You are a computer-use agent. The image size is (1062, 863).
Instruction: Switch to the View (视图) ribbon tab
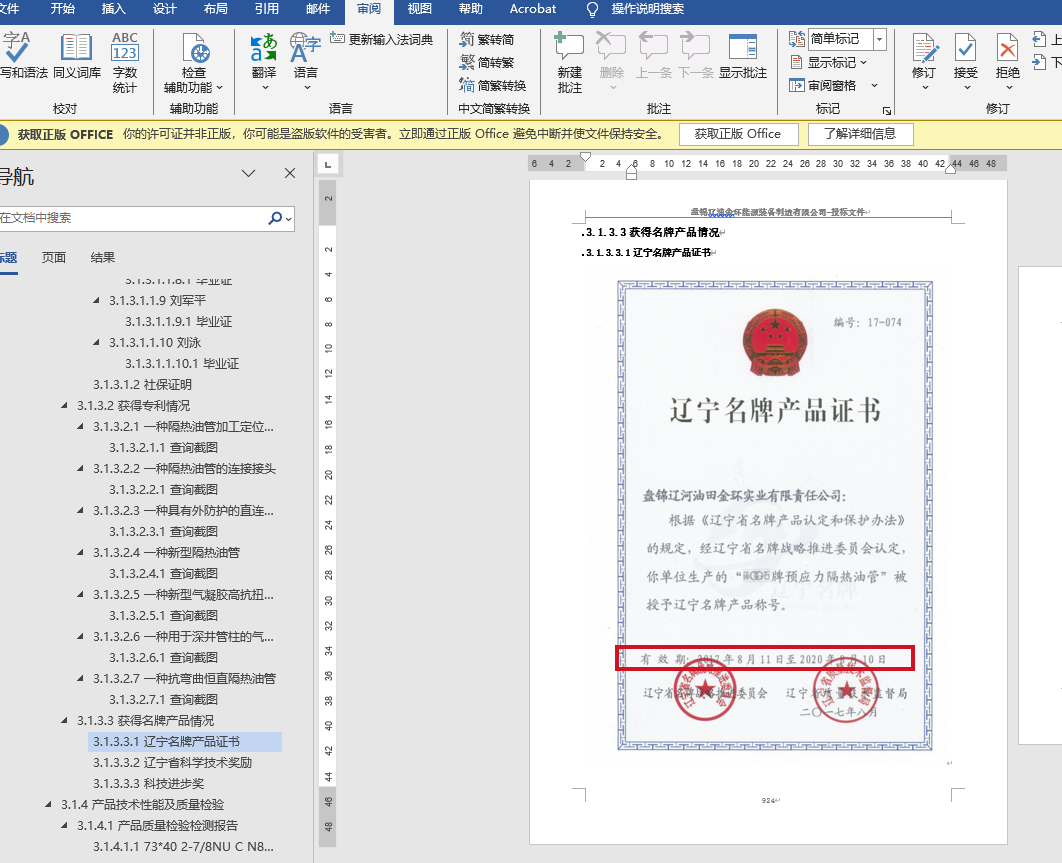pos(420,9)
